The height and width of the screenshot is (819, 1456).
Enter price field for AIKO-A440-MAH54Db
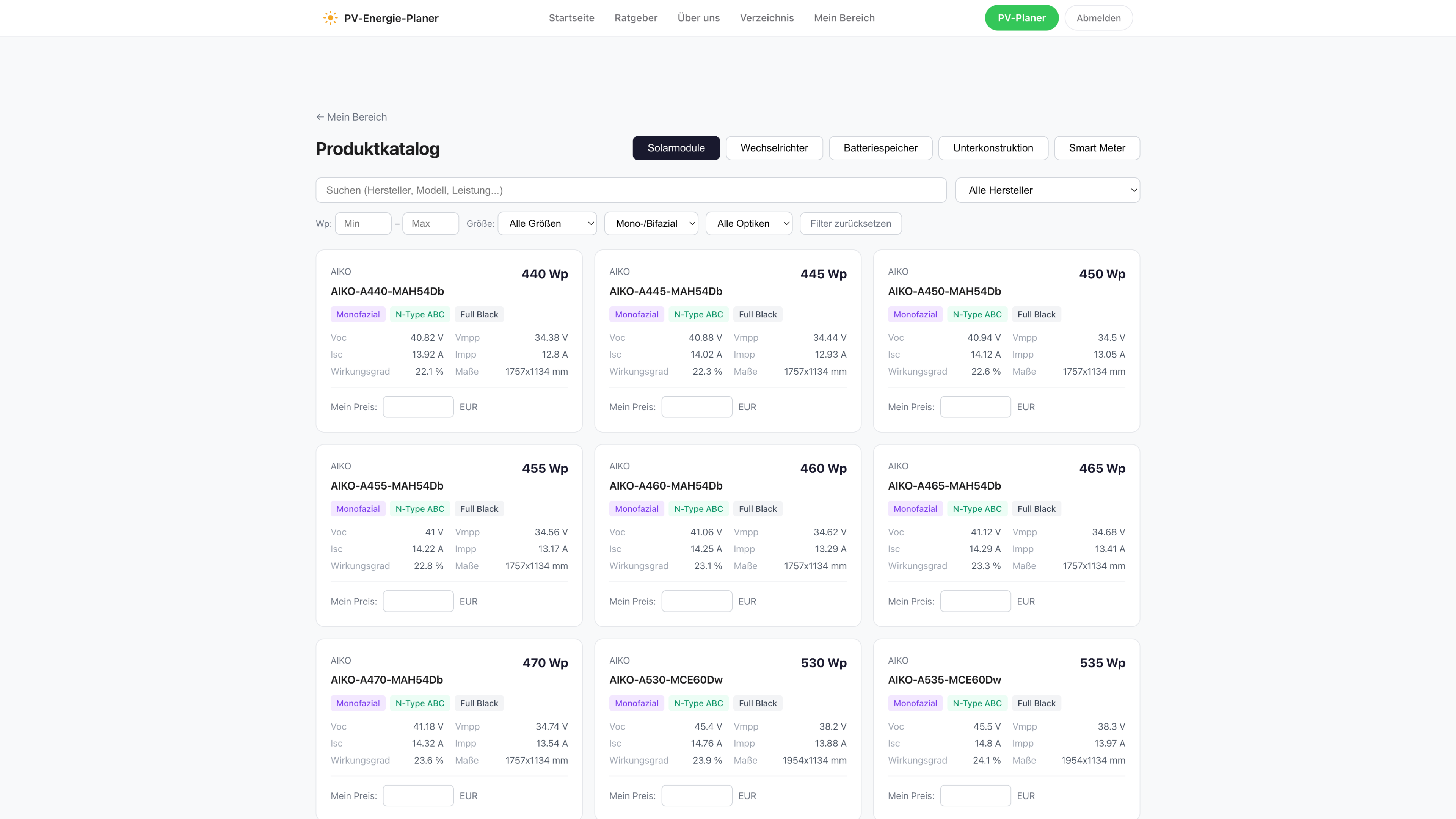click(418, 407)
